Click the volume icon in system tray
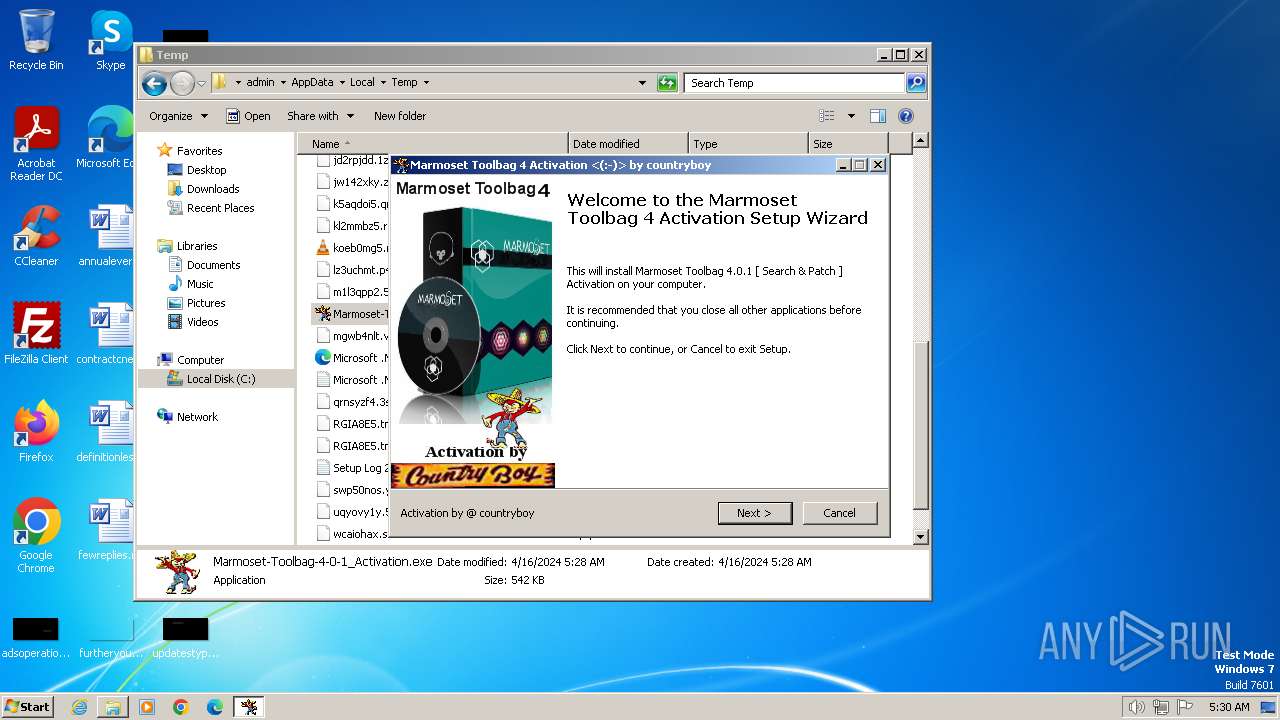Screen dimensions: 1280x720 click(1136, 707)
